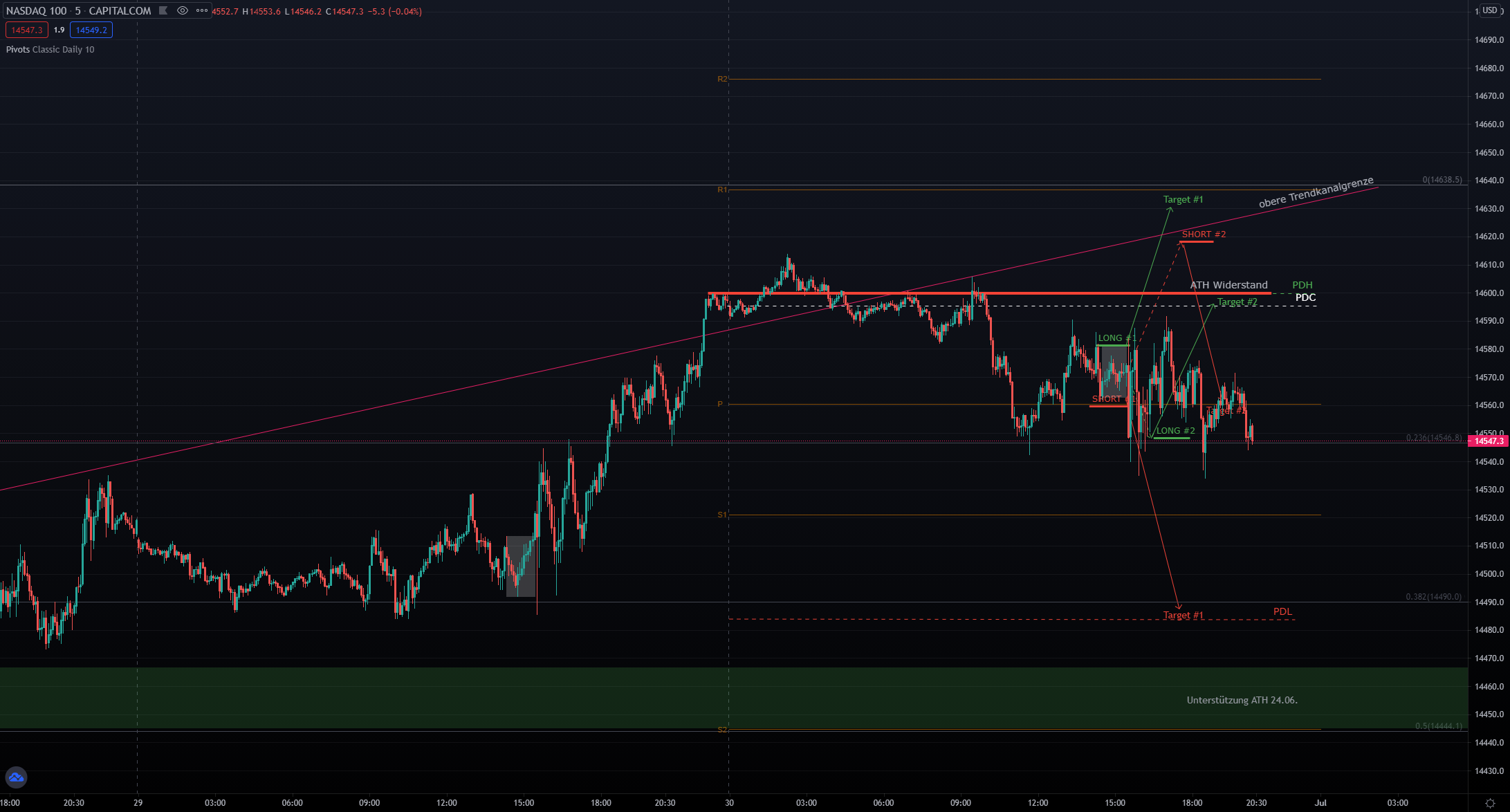Select the red Target #1 label near PDL

(1183, 615)
